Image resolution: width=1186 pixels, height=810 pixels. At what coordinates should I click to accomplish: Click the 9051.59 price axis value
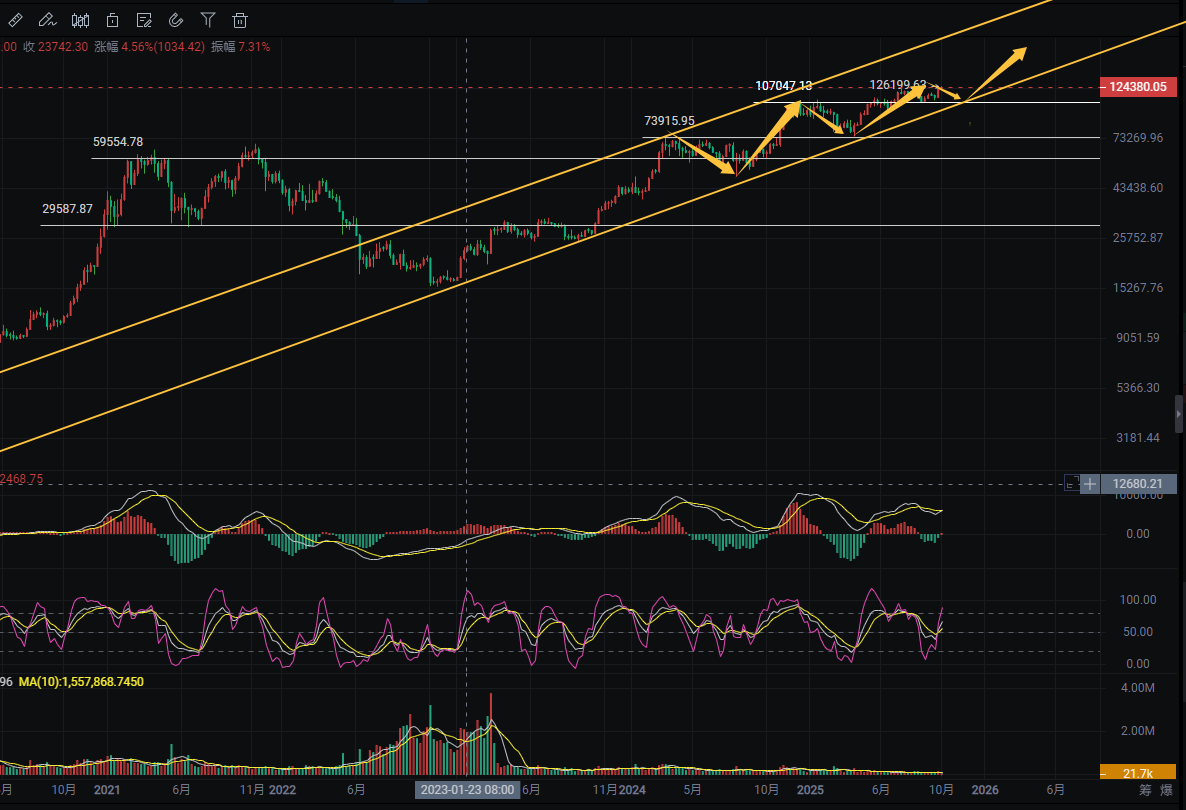click(x=1138, y=337)
